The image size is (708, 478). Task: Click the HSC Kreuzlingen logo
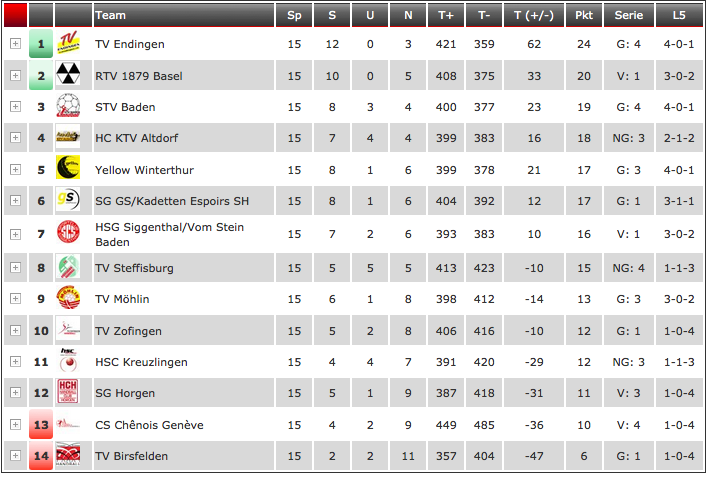pyautogui.click(x=68, y=360)
